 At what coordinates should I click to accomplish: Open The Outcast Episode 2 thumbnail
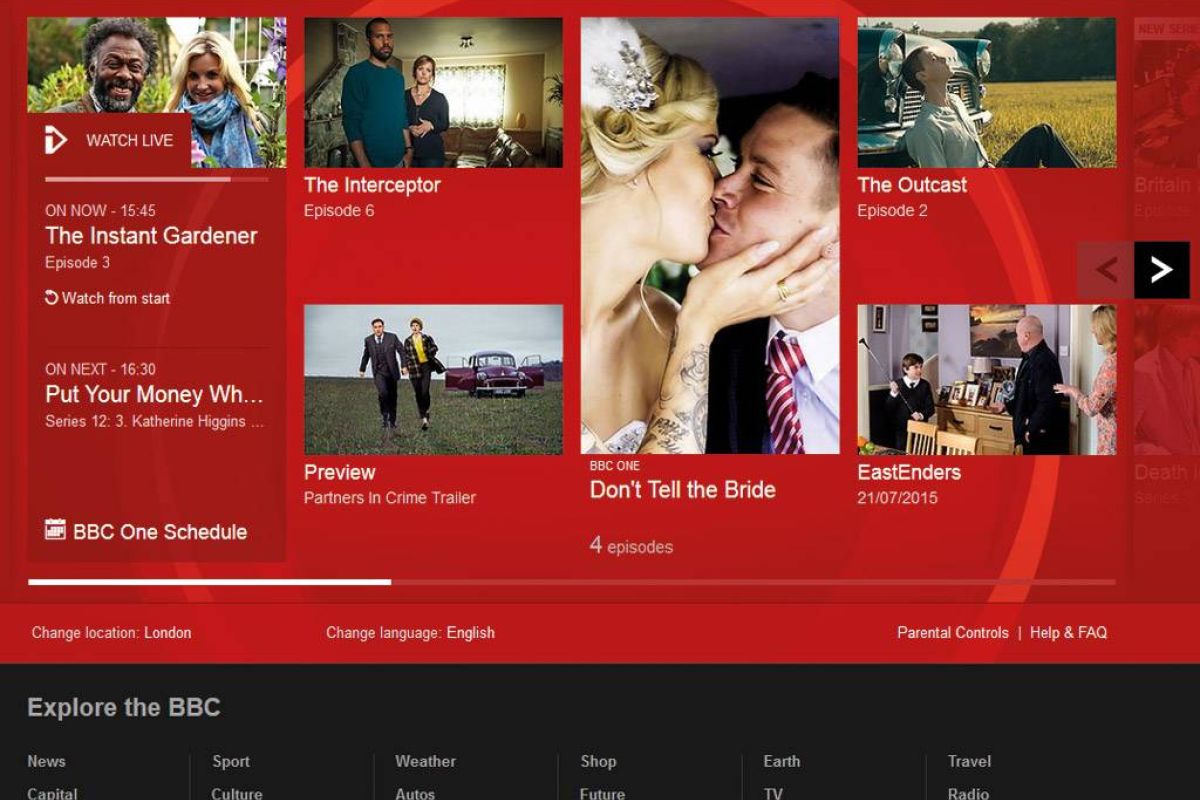[986, 92]
